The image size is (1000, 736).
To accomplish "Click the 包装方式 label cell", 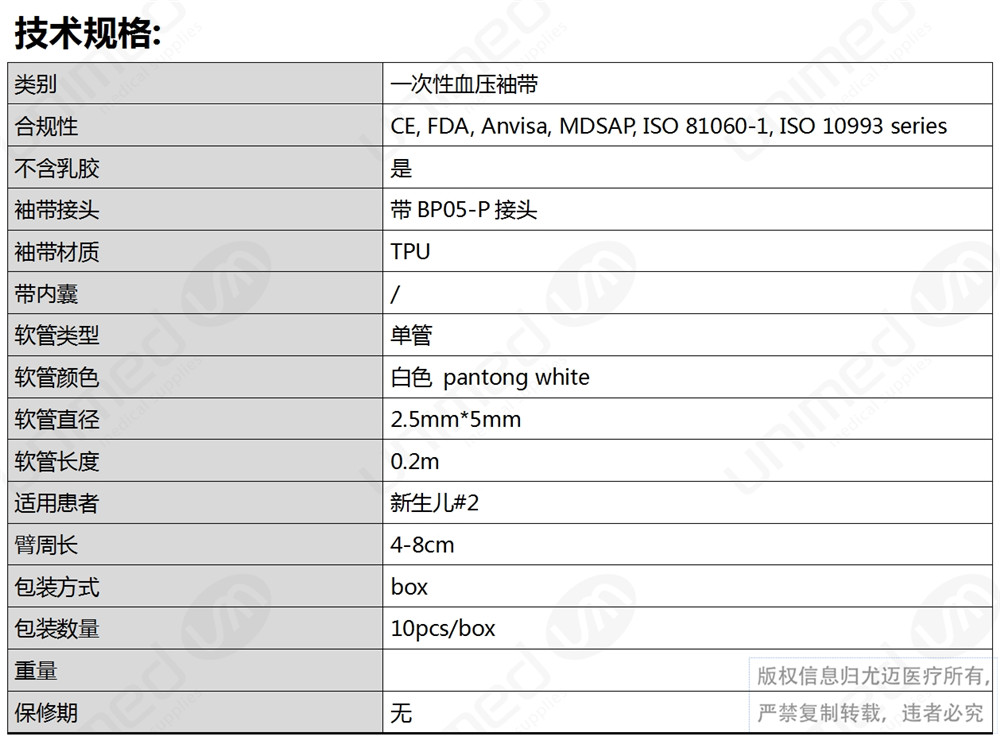I will click(195, 587).
